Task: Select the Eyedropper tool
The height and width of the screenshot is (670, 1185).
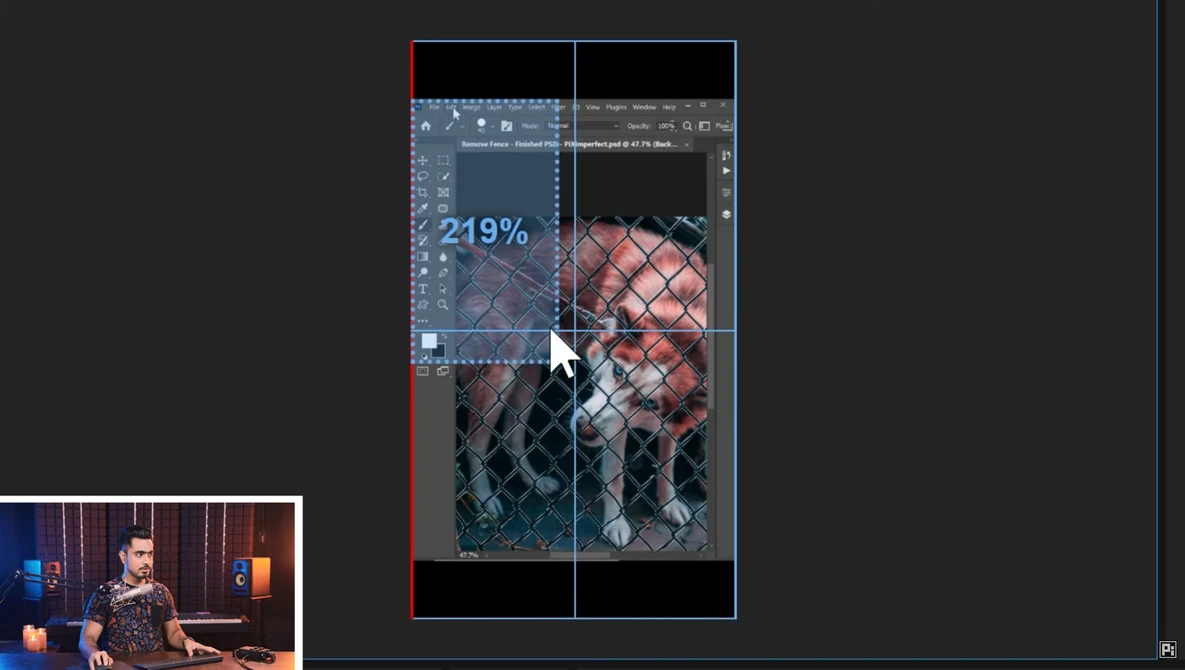Action: tap(423, 208)
